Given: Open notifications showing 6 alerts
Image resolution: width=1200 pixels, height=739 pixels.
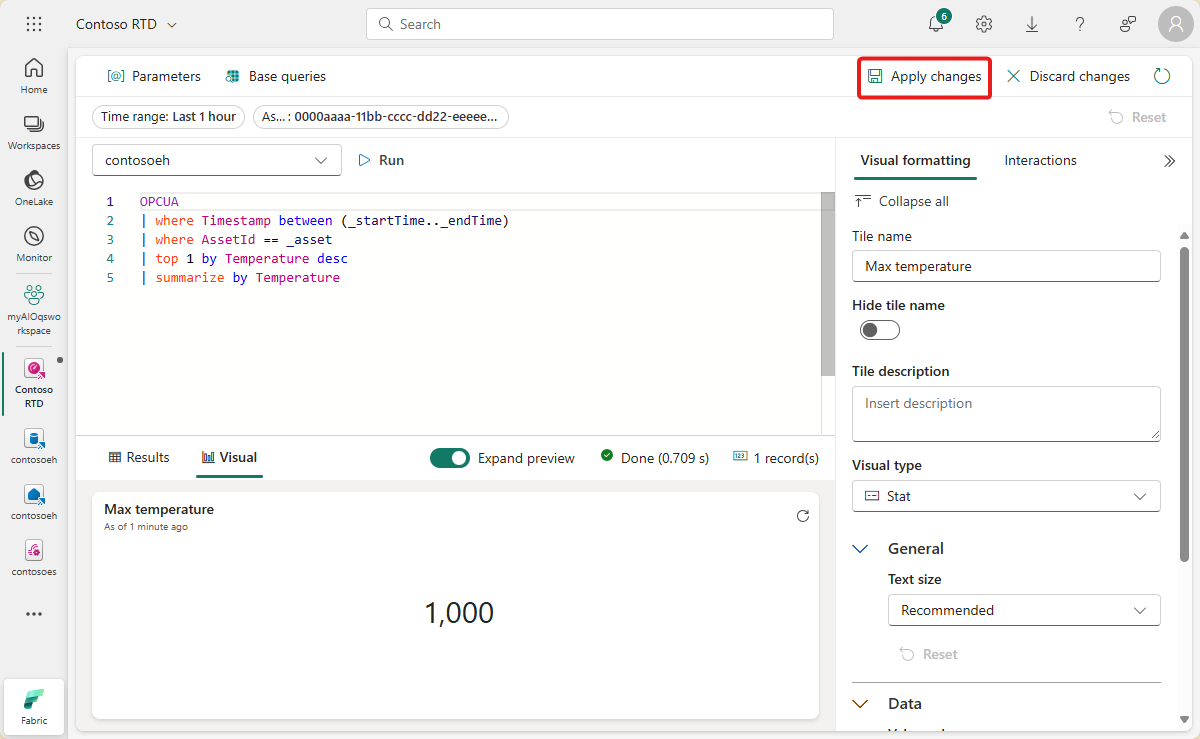Looking at the screenshot, I should [935, 24].
